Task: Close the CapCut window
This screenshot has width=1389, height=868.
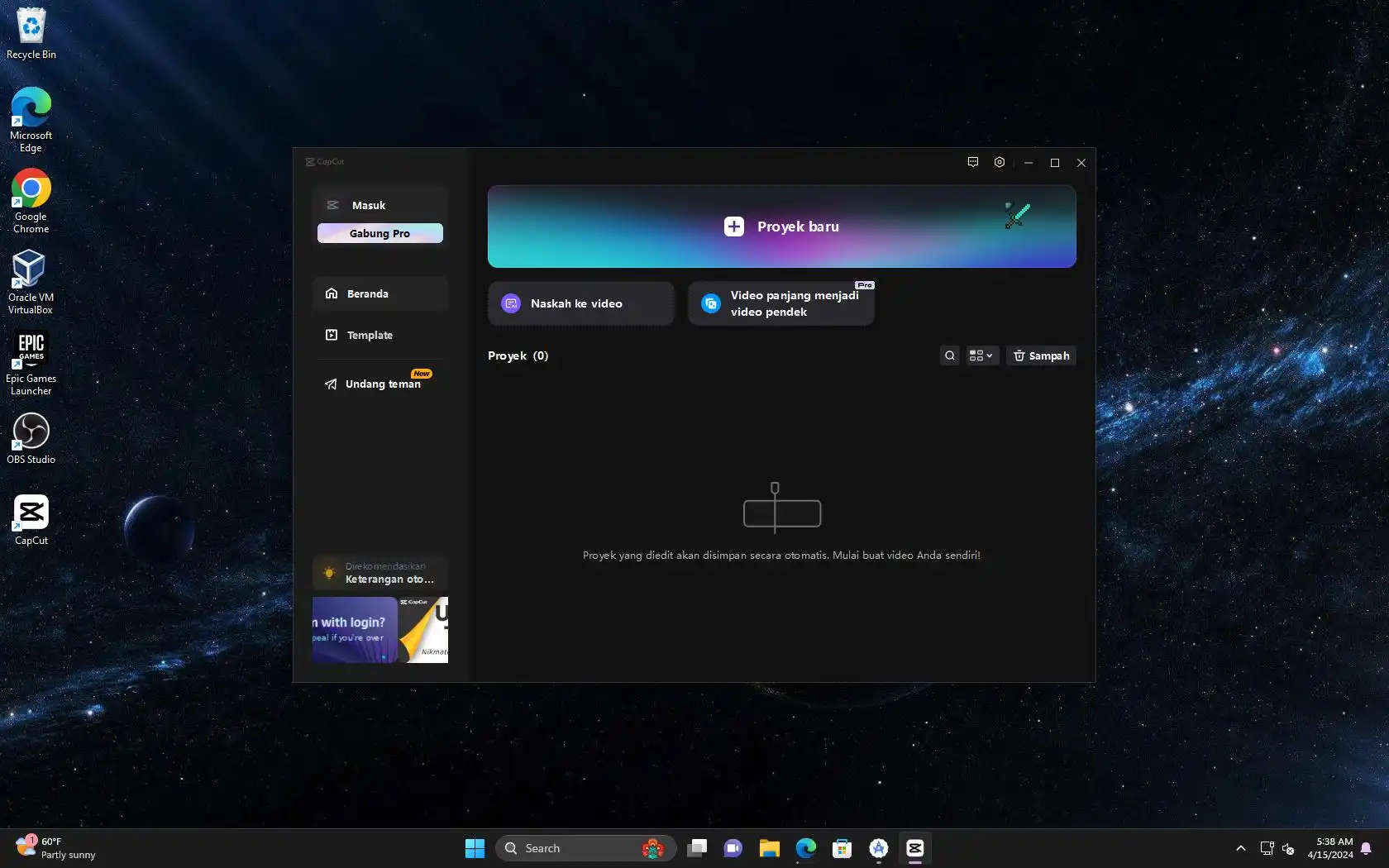Action: [x=1081, y=163]
